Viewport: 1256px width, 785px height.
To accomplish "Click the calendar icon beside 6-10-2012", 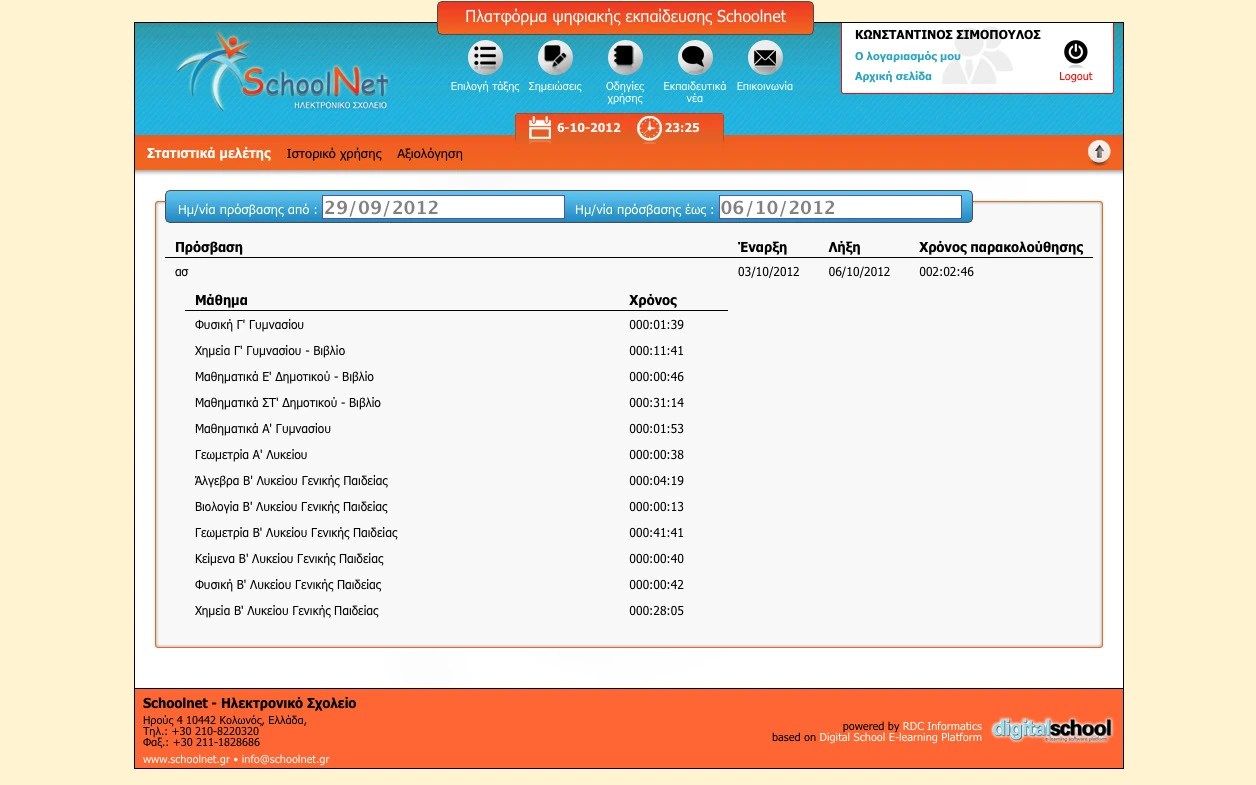I will [540, 128].
